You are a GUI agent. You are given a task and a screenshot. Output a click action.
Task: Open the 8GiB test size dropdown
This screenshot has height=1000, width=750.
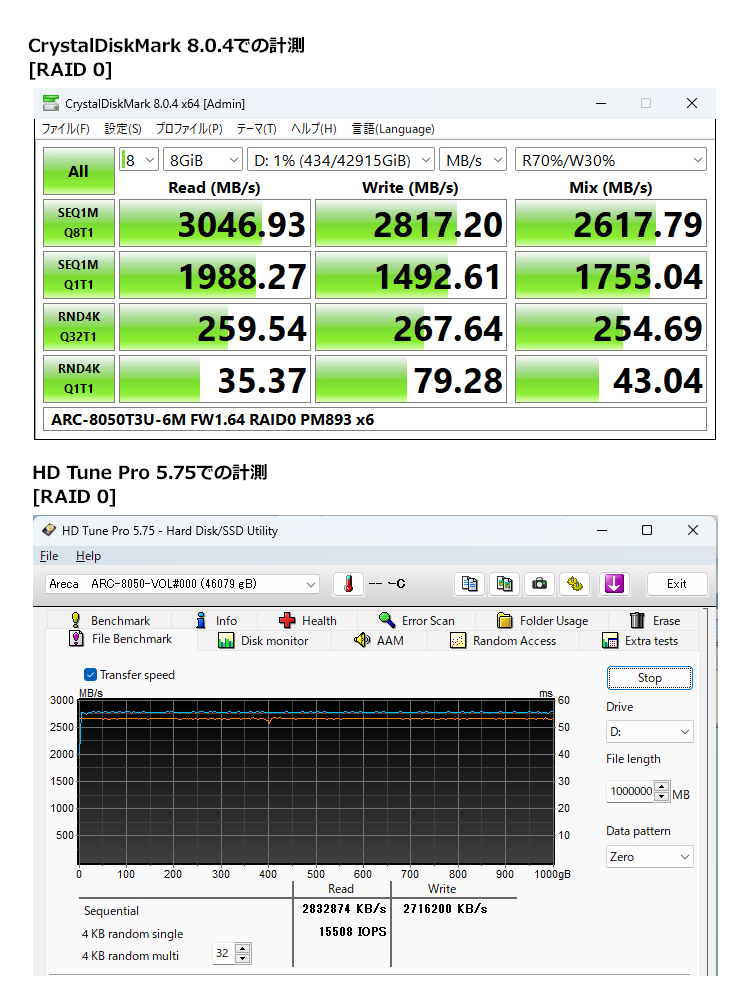click(x=204, y=160)
